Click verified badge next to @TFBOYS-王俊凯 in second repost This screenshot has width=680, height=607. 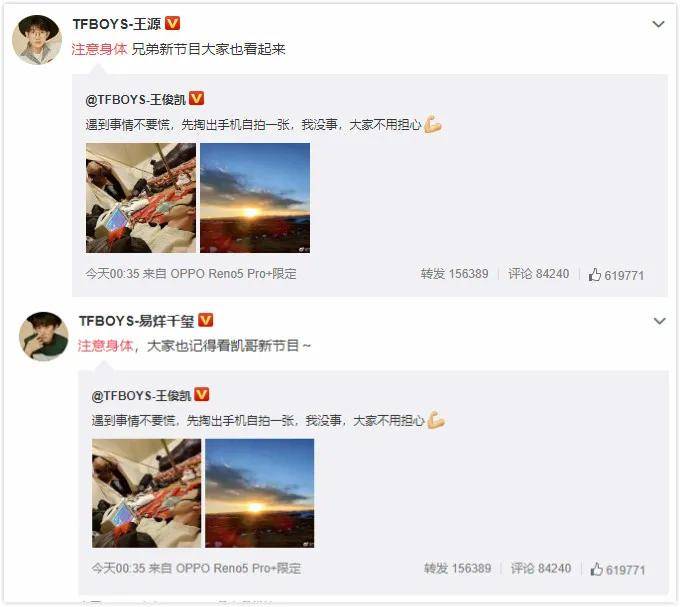(x=202, y=394)
